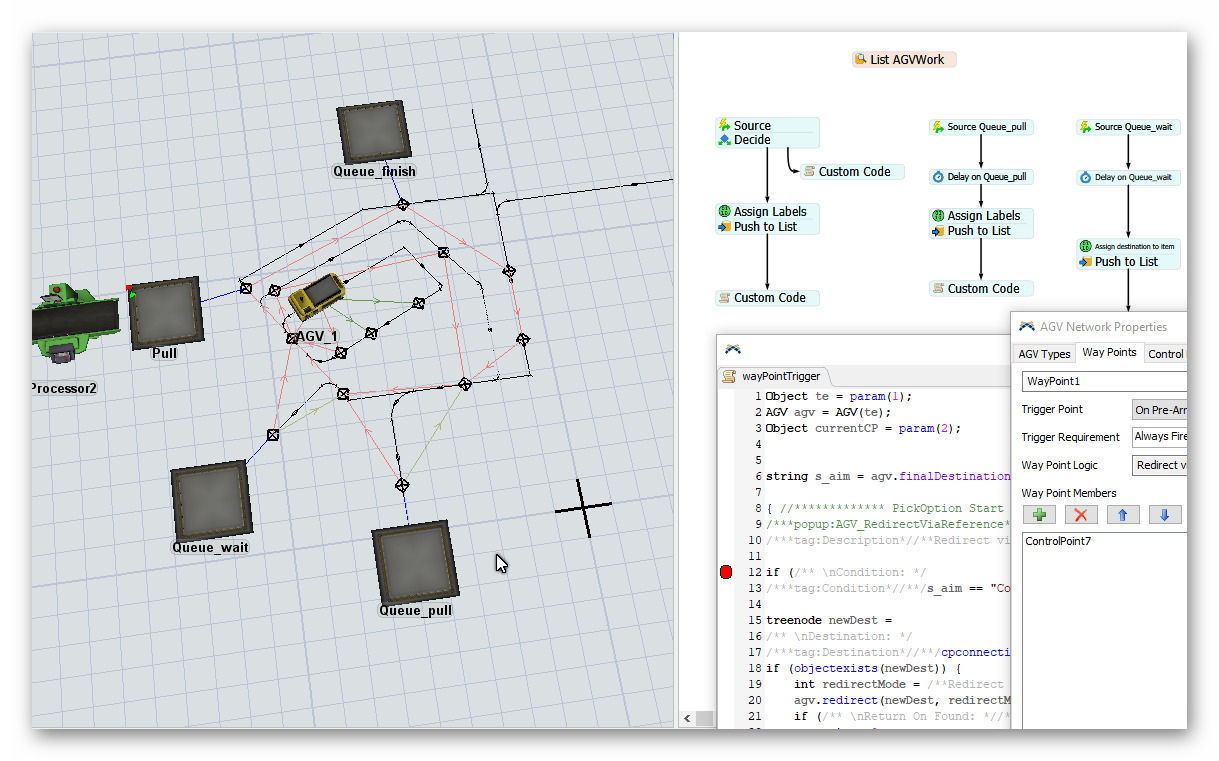Open the Trigger Point dropdown
Image resolution: width=1219 pixels, height=761 pixels.
point(1158,409)
